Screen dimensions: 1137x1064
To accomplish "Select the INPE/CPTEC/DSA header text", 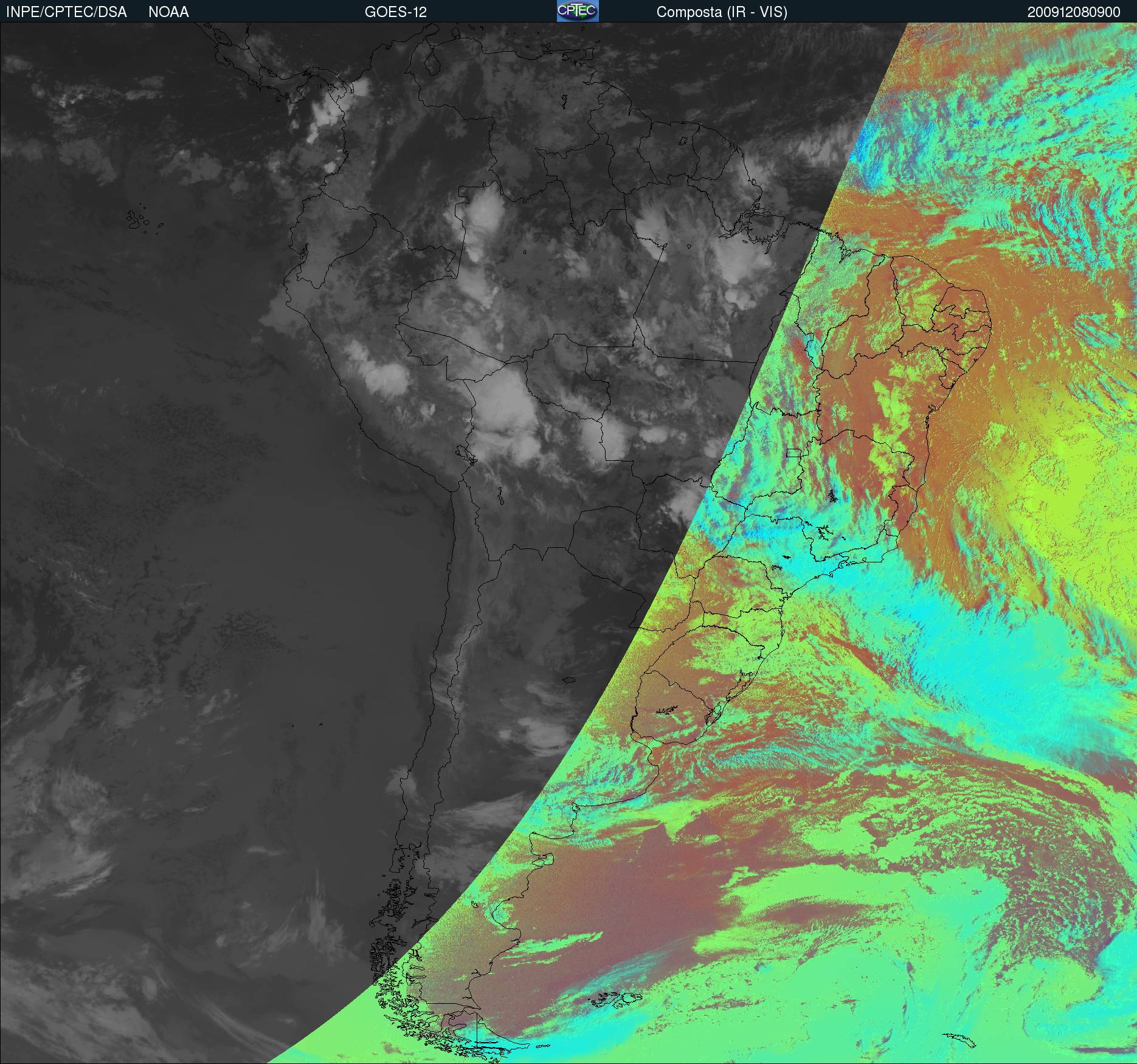I will [66, 12].
